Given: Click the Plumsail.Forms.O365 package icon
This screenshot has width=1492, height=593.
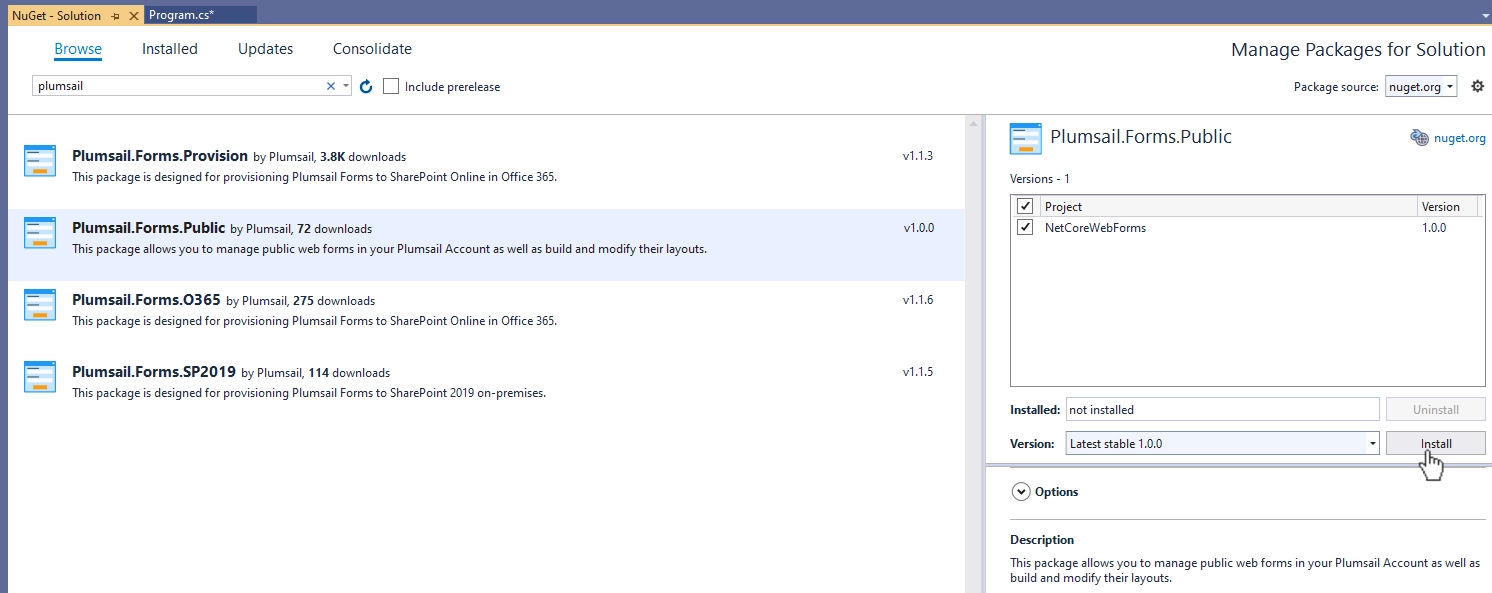Looking at the screenshot, I should [40, 305].
